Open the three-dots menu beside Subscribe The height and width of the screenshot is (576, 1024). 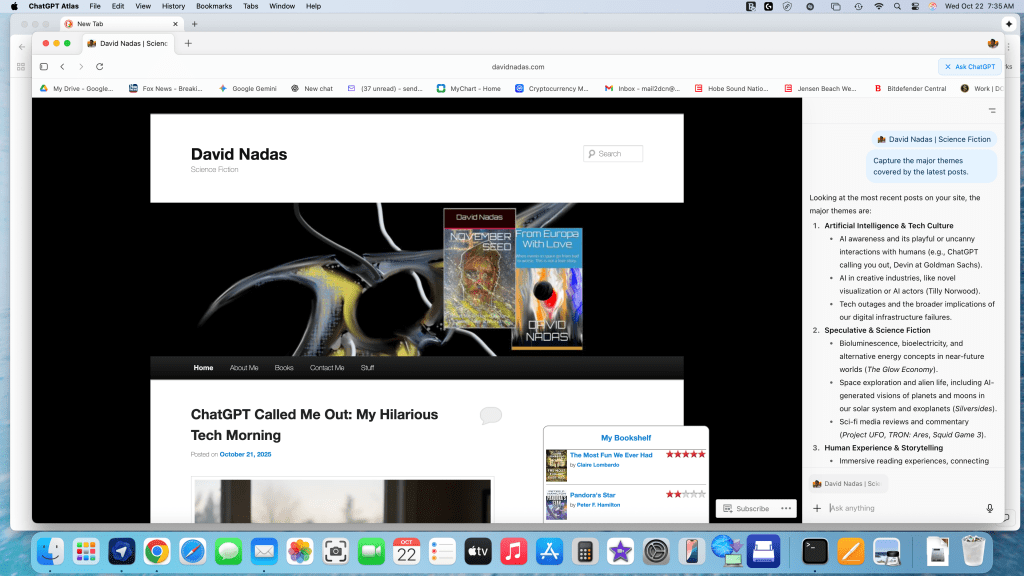coord(787,508)
